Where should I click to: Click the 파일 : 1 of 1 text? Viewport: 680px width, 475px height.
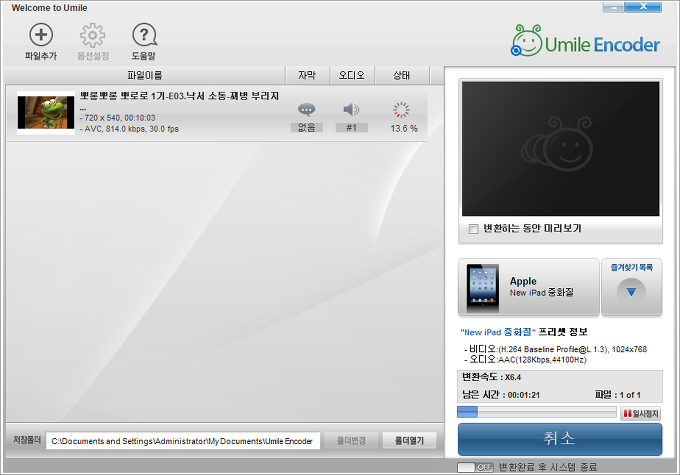pyautogui.click(x=618, y=395)
